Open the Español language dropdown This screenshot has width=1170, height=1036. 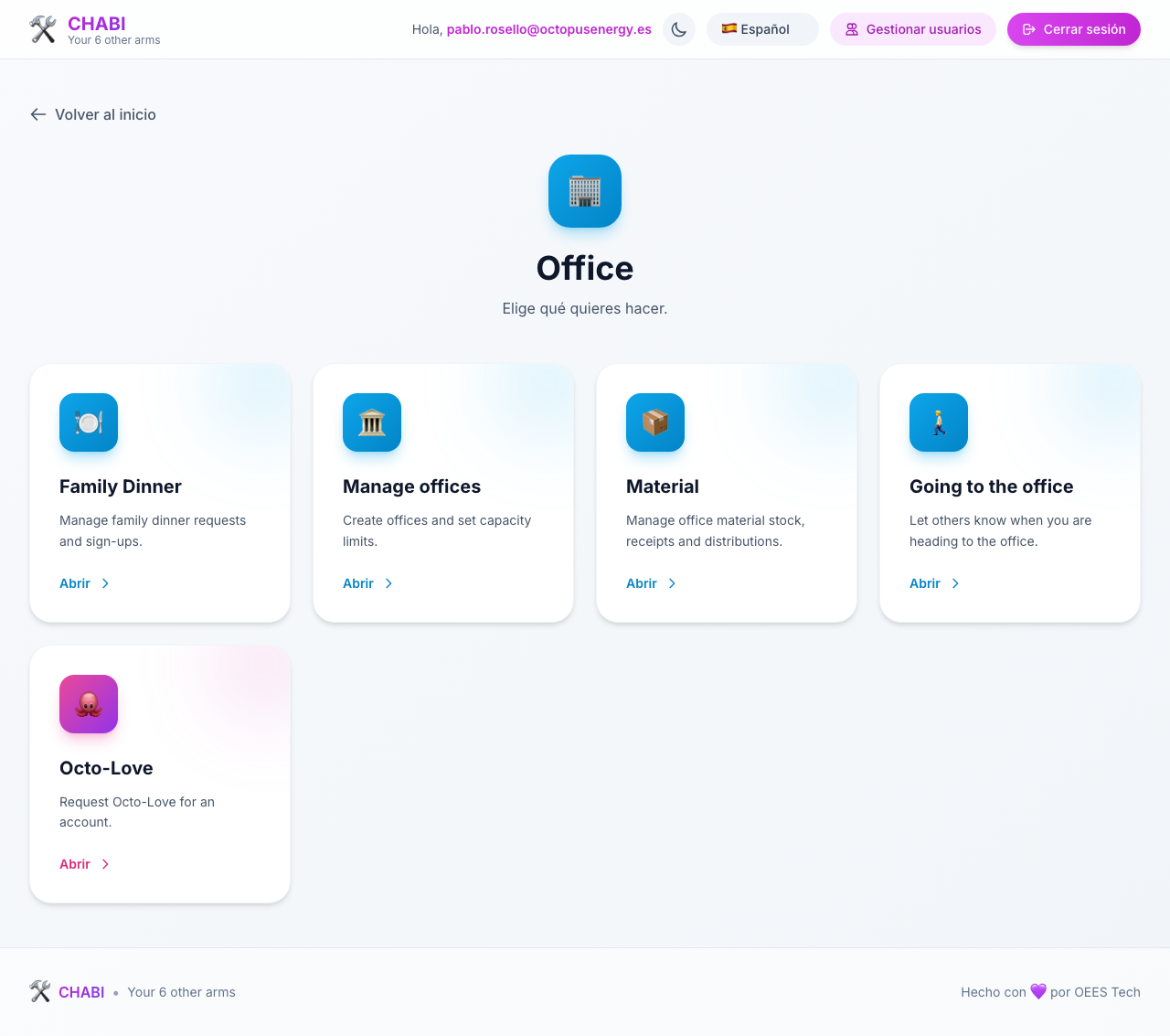point(762,29)
